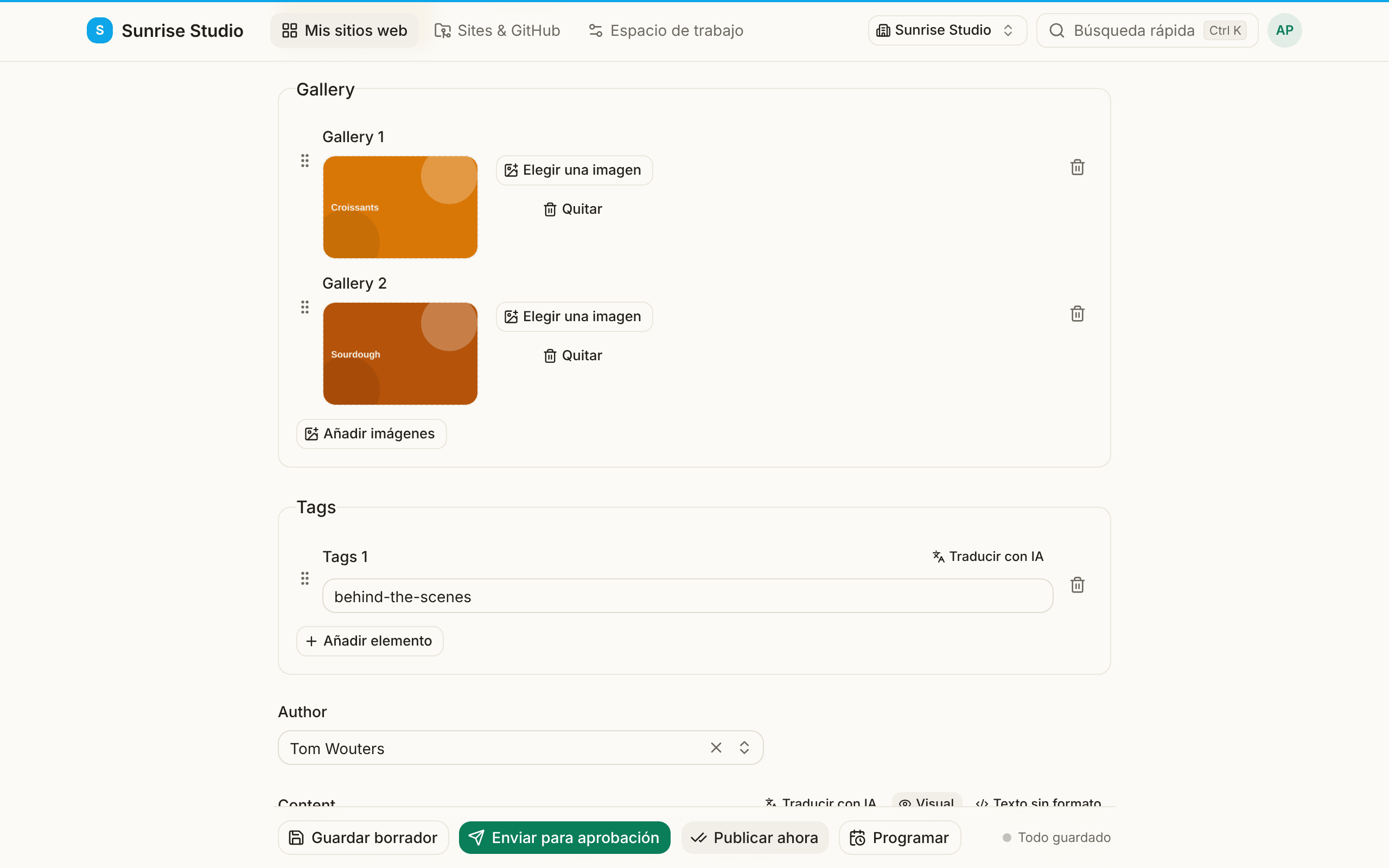Image resolution: width=1389 pixels, height=868 pixels.
Task: Remove the Tags 1 entry using trash icon
Action: [x=1077, y=584]
